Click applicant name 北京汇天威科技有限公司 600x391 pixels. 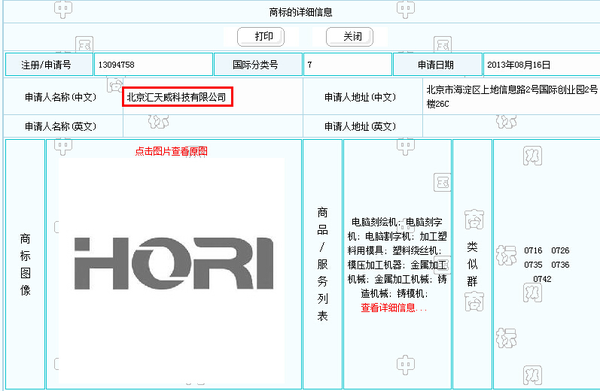177,97
